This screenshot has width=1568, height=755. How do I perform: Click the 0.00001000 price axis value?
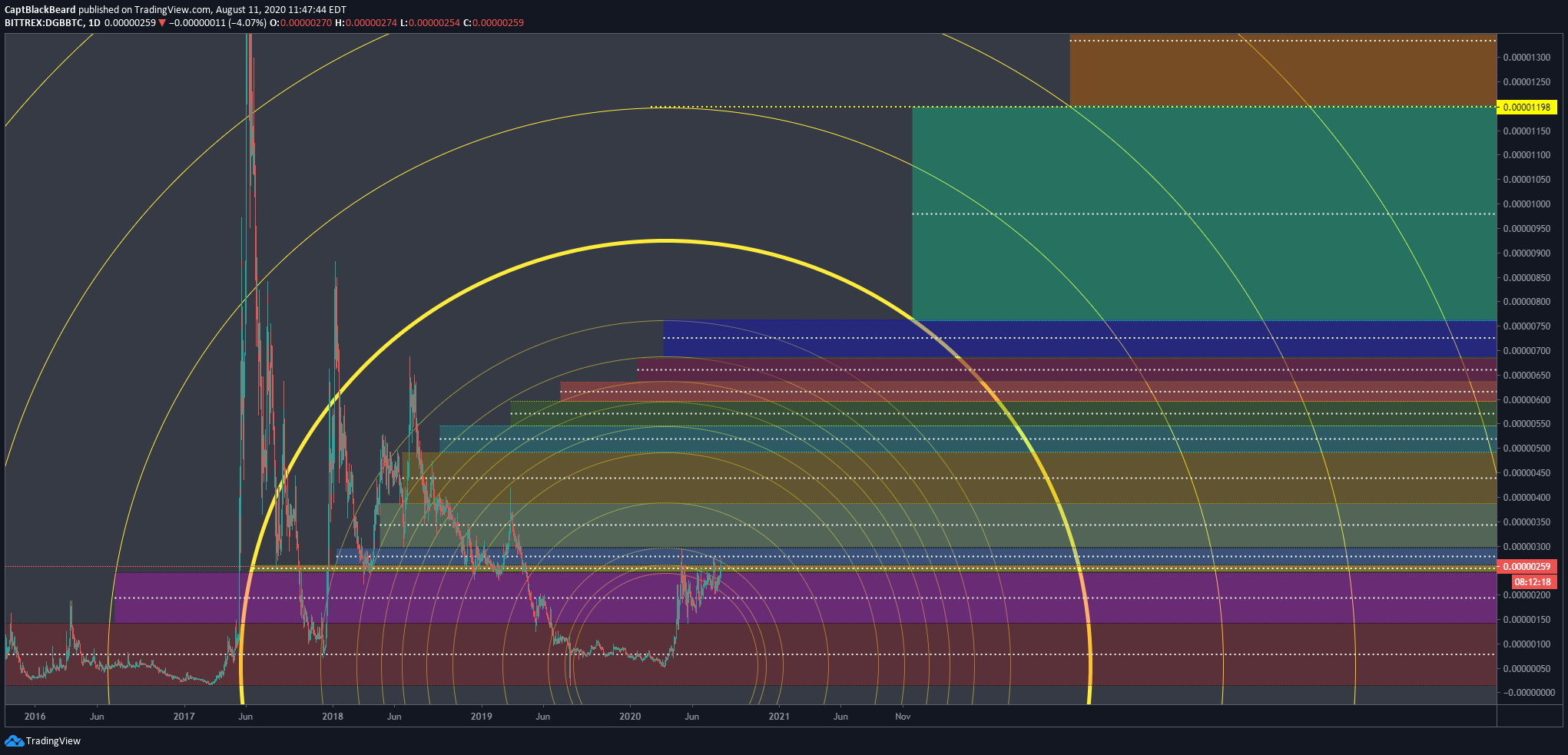[1527, 204]
